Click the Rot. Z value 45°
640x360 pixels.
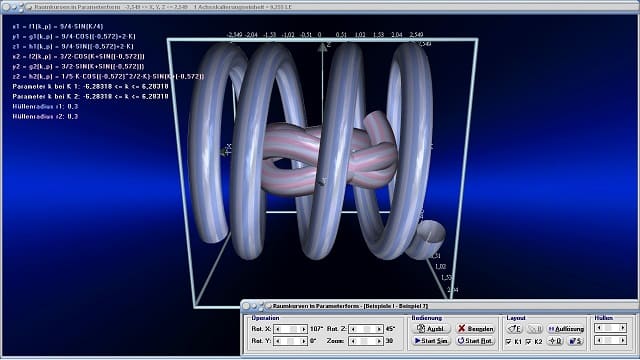(390, 329)
